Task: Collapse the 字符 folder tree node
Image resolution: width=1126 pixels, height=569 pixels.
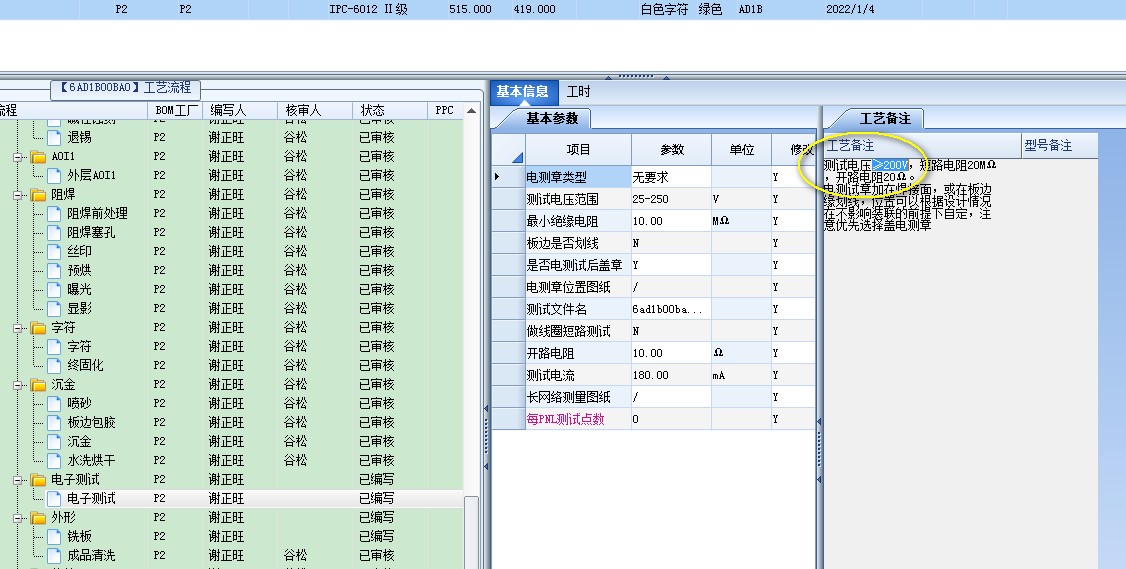Action: coord(19,328)
